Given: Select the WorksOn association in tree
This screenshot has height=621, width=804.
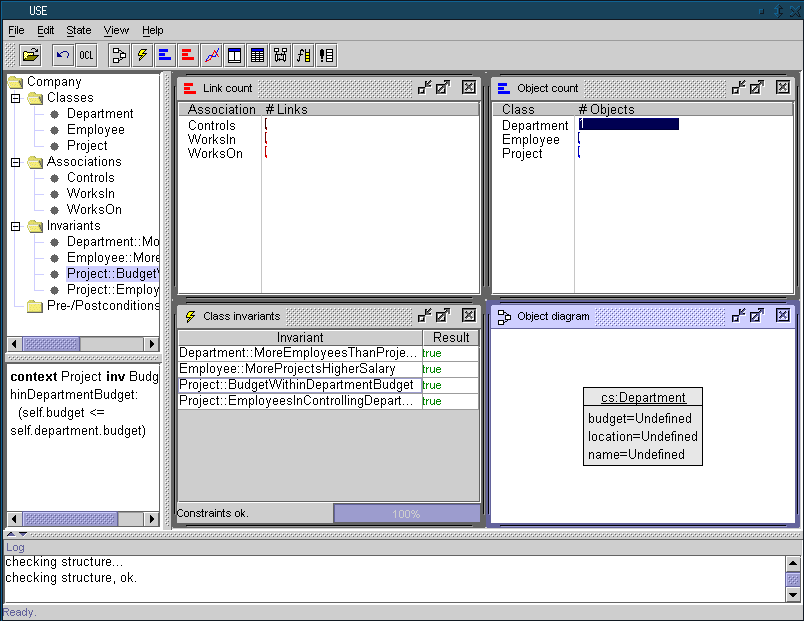Looking at the screenshot, I should [x=94, y=210].
